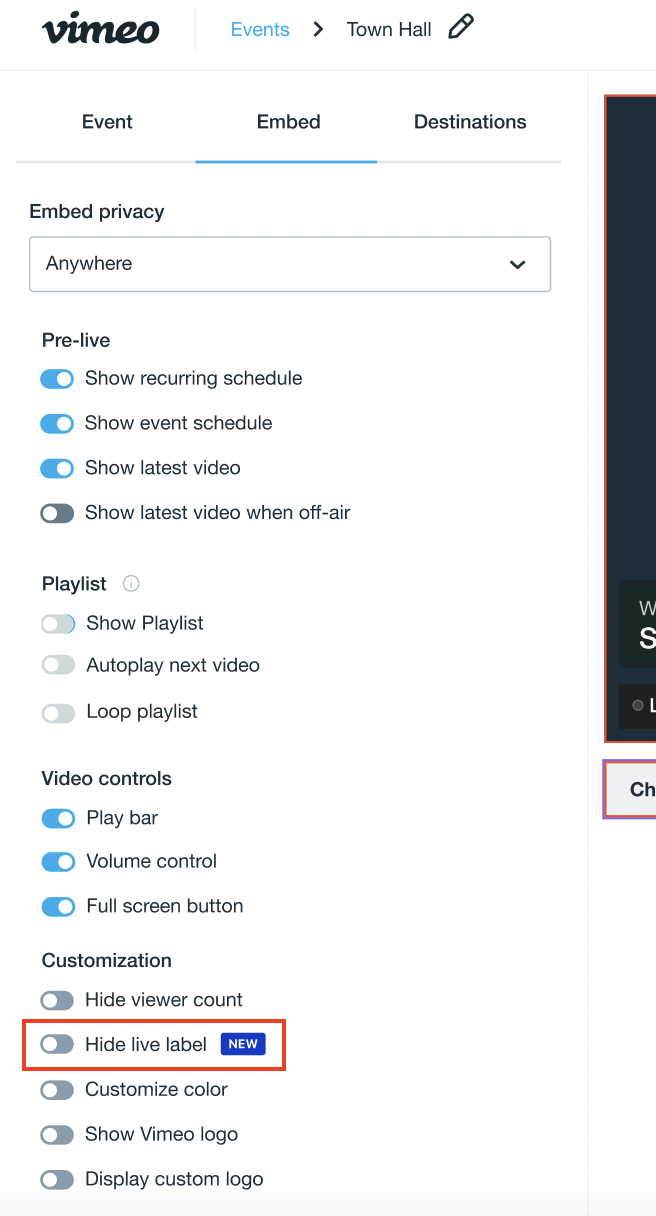Go back to Events breadcrumb link
656x1216 pixels.
tap(260, 29)
